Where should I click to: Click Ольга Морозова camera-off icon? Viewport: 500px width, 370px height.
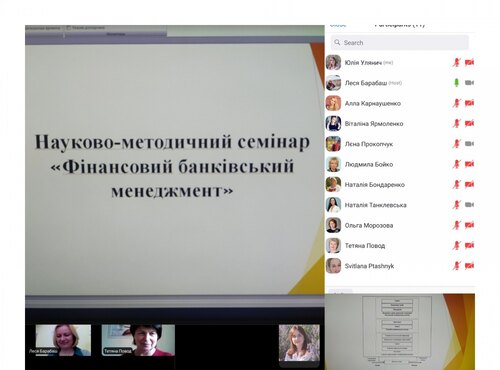pos(469,225)
